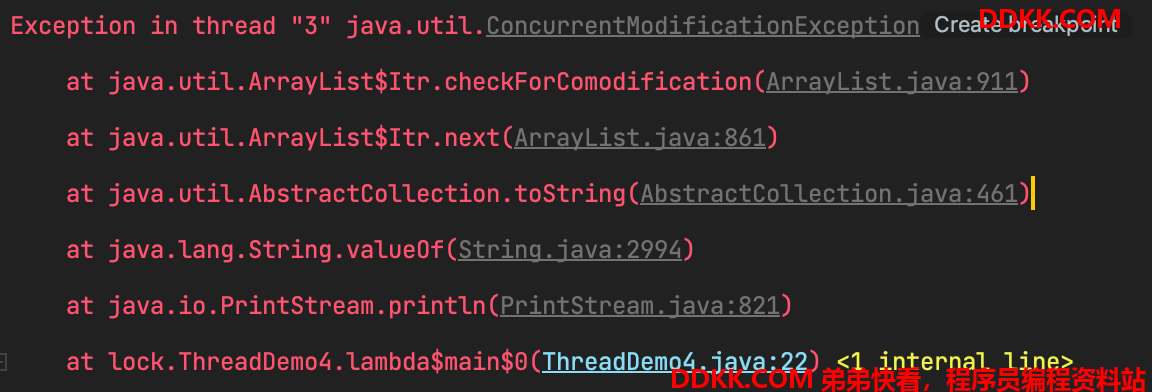Open ThreadDemo4.java:22 source link
The width and height of the screenshot is (1152, 392).
674,362
